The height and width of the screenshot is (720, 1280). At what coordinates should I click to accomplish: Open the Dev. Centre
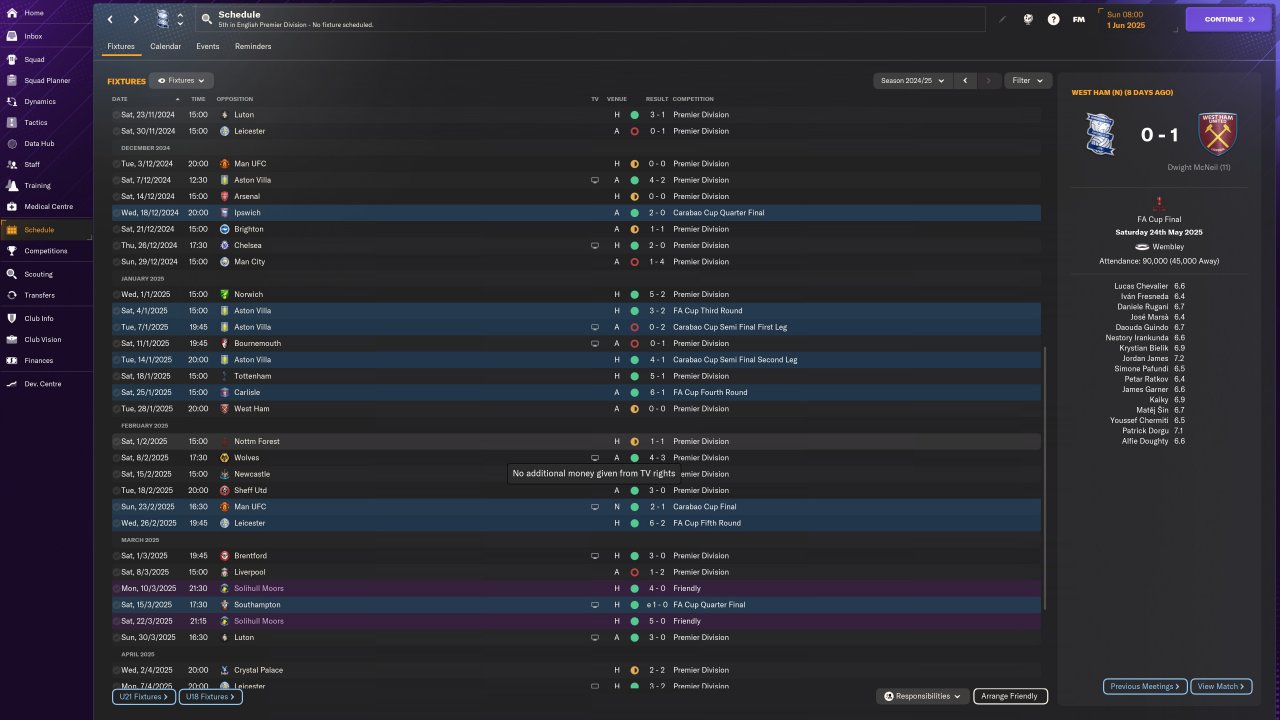point(43,383)
